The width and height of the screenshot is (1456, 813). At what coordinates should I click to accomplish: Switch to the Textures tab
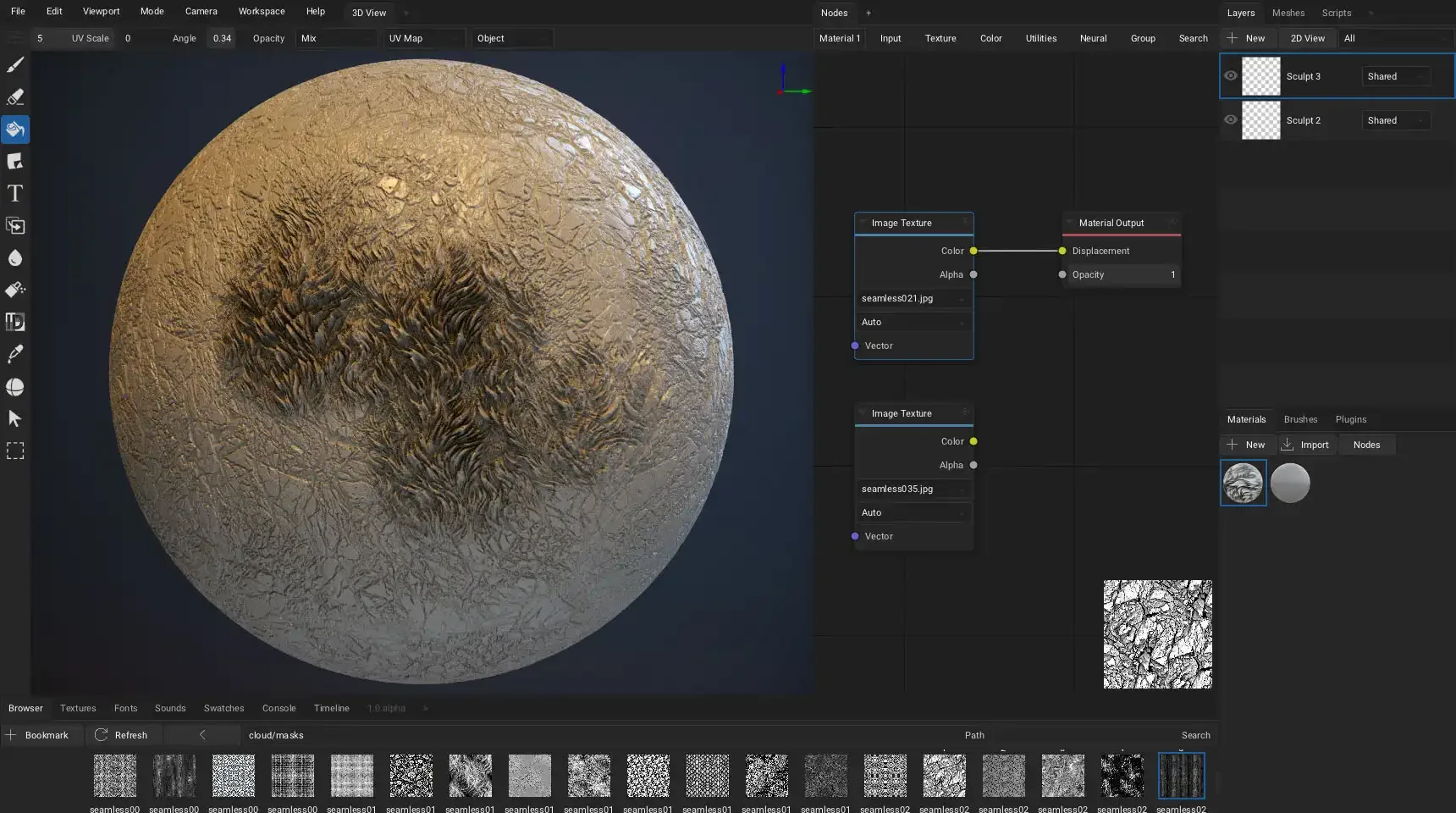[x=78, y=708]
